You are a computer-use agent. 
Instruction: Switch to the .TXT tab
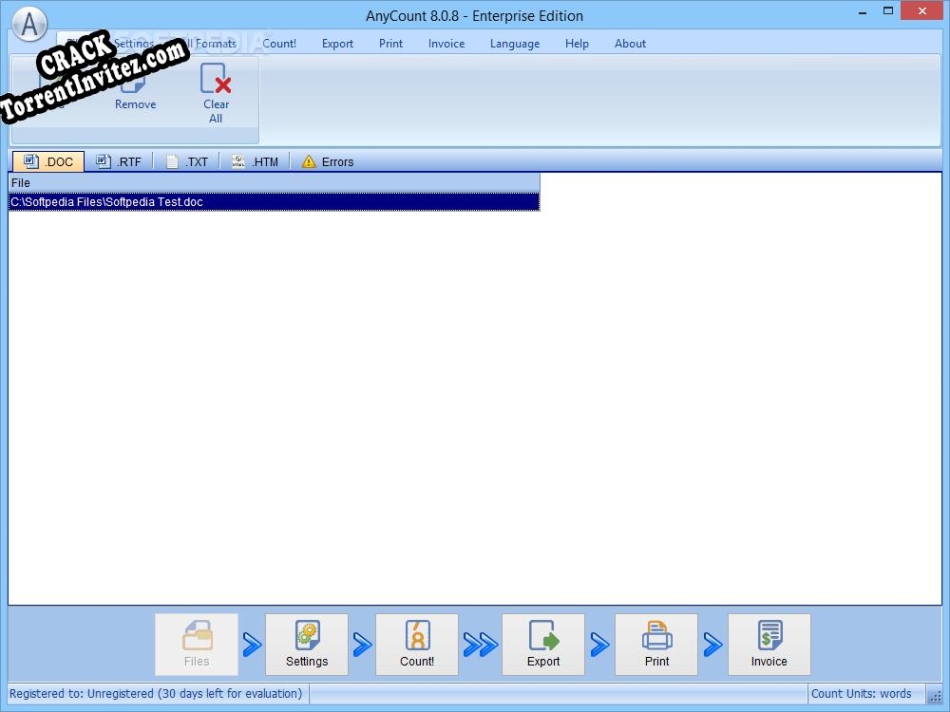click(188, 161)
